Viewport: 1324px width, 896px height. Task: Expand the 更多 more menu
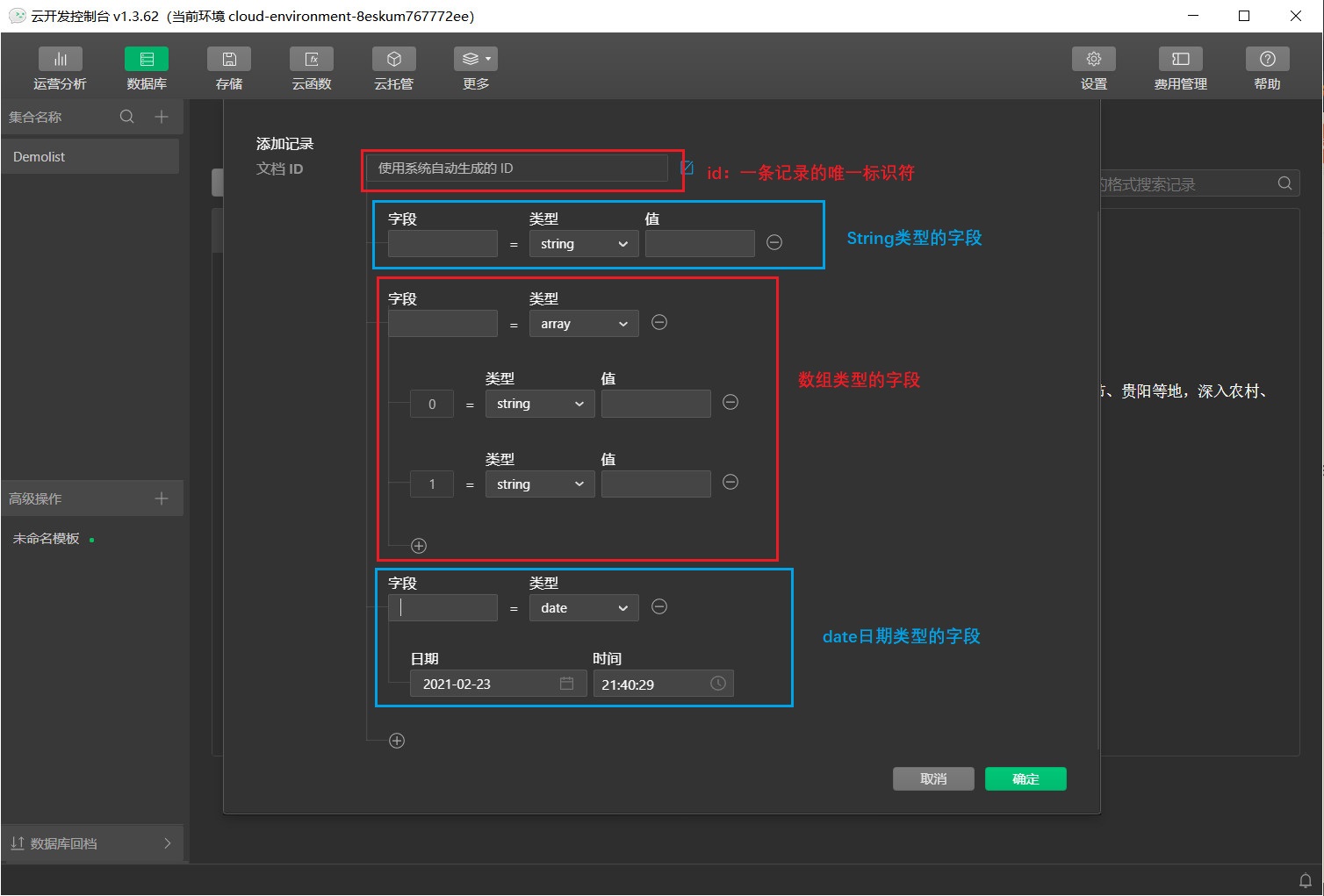(x=476, y=68)
